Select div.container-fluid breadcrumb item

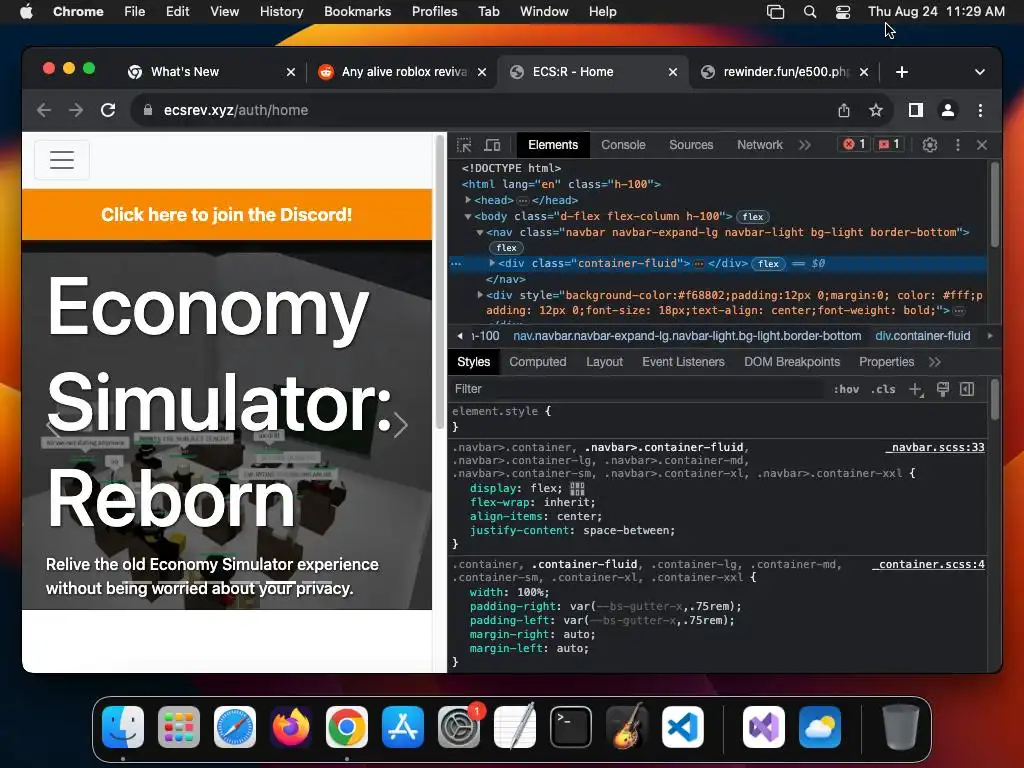point(922,336)
